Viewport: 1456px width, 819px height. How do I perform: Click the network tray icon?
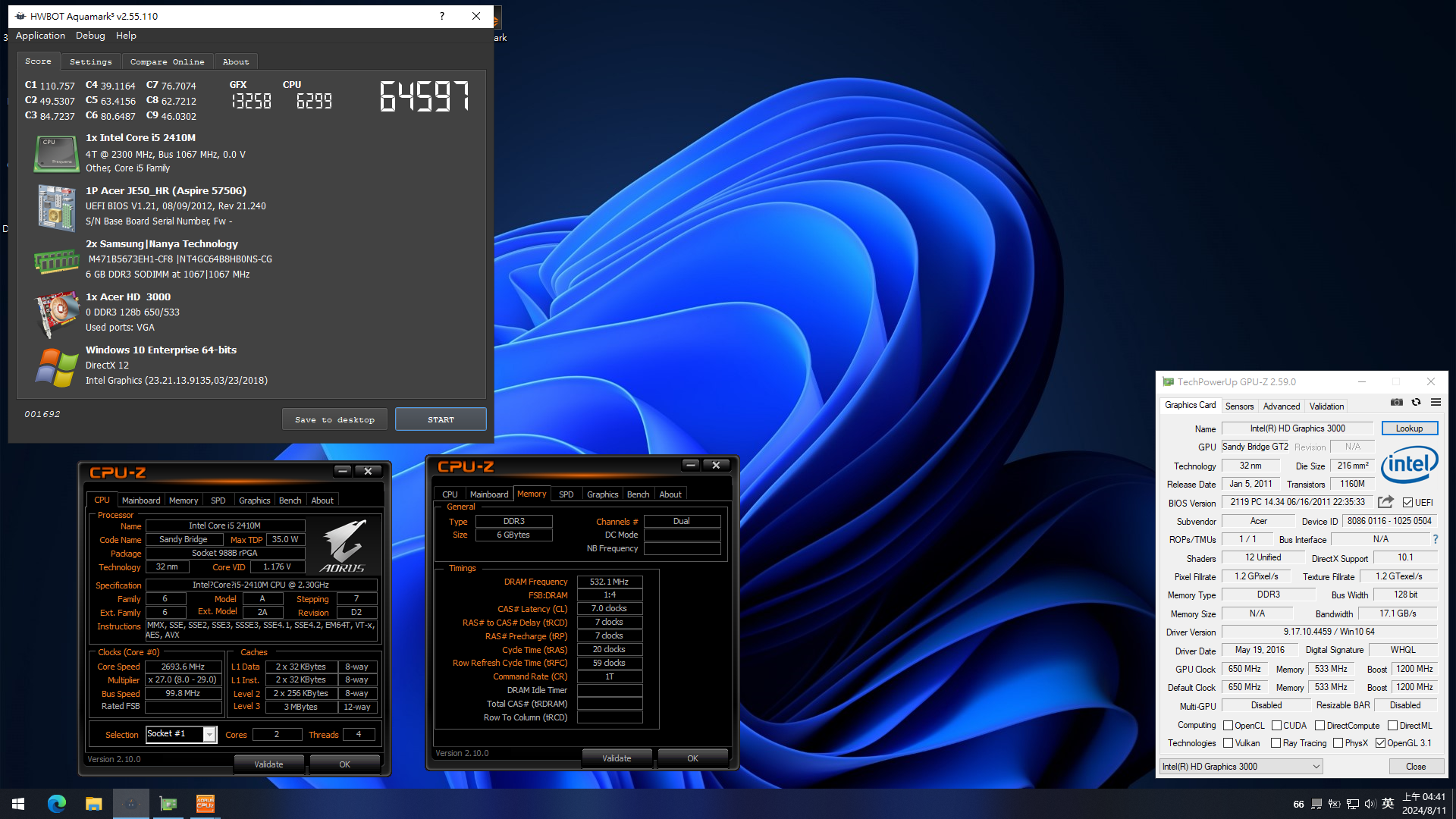1352,804
